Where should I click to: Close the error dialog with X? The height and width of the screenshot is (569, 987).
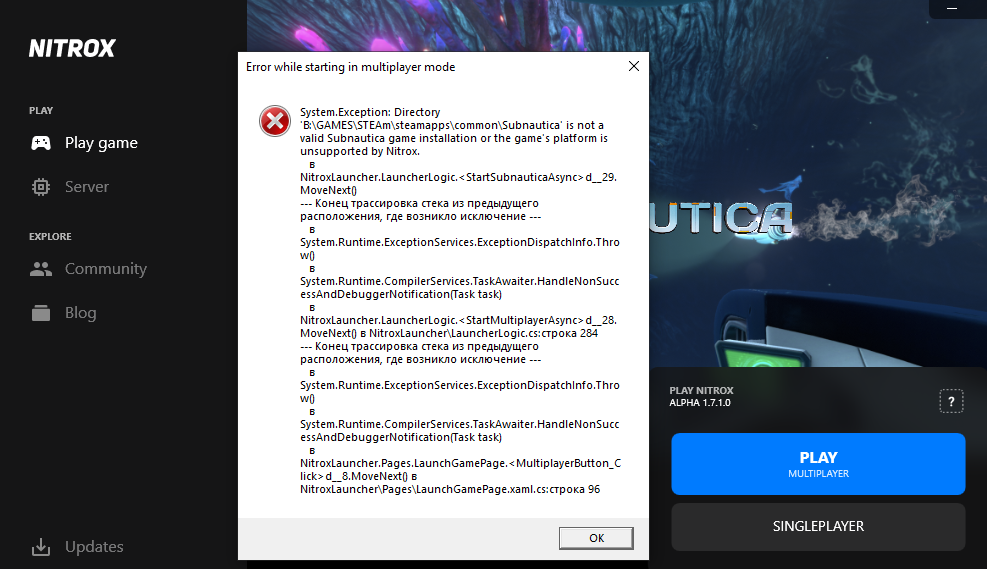pyautogui.click(x=634, y=66)
